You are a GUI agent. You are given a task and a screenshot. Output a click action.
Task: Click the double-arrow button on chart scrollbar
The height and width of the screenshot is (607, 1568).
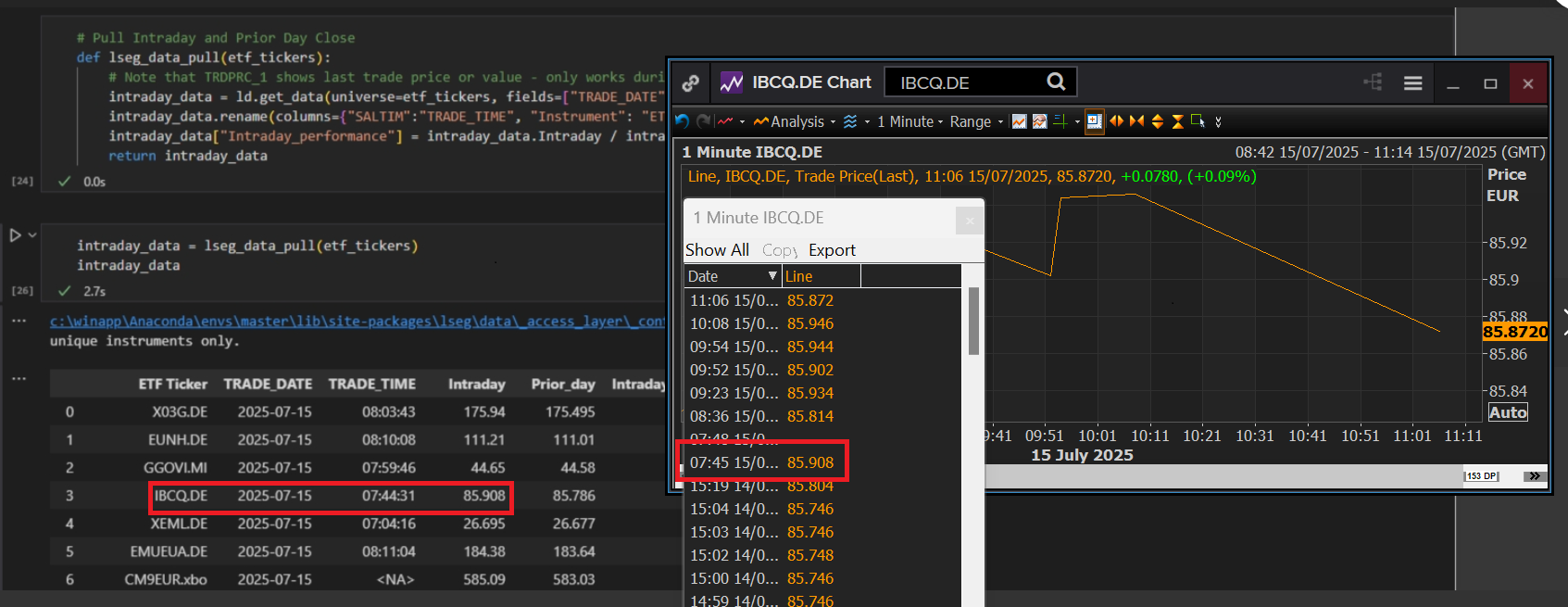[x=1536, y=475]
